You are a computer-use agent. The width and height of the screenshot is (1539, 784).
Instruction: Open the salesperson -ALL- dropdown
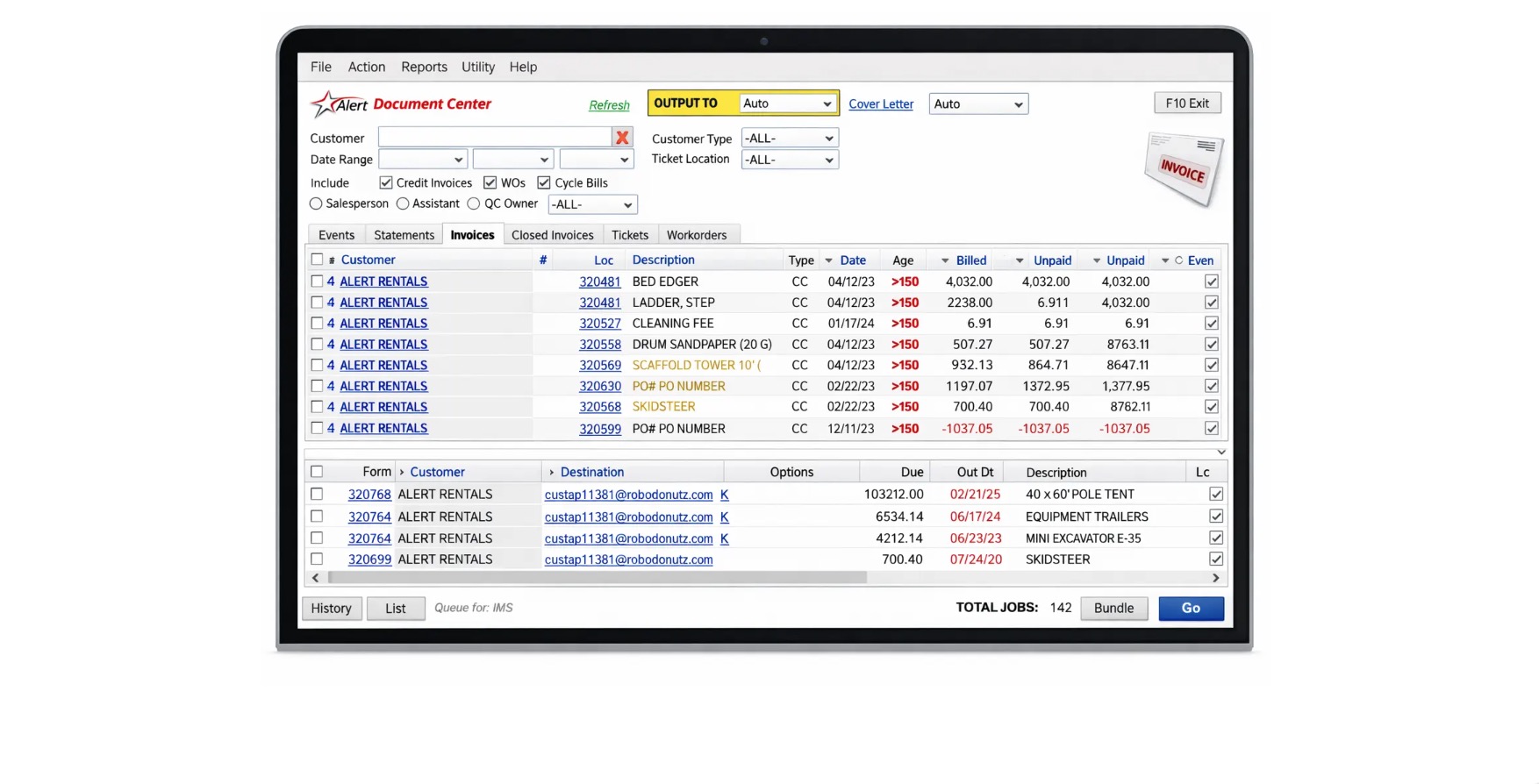(x=592, y=204)
